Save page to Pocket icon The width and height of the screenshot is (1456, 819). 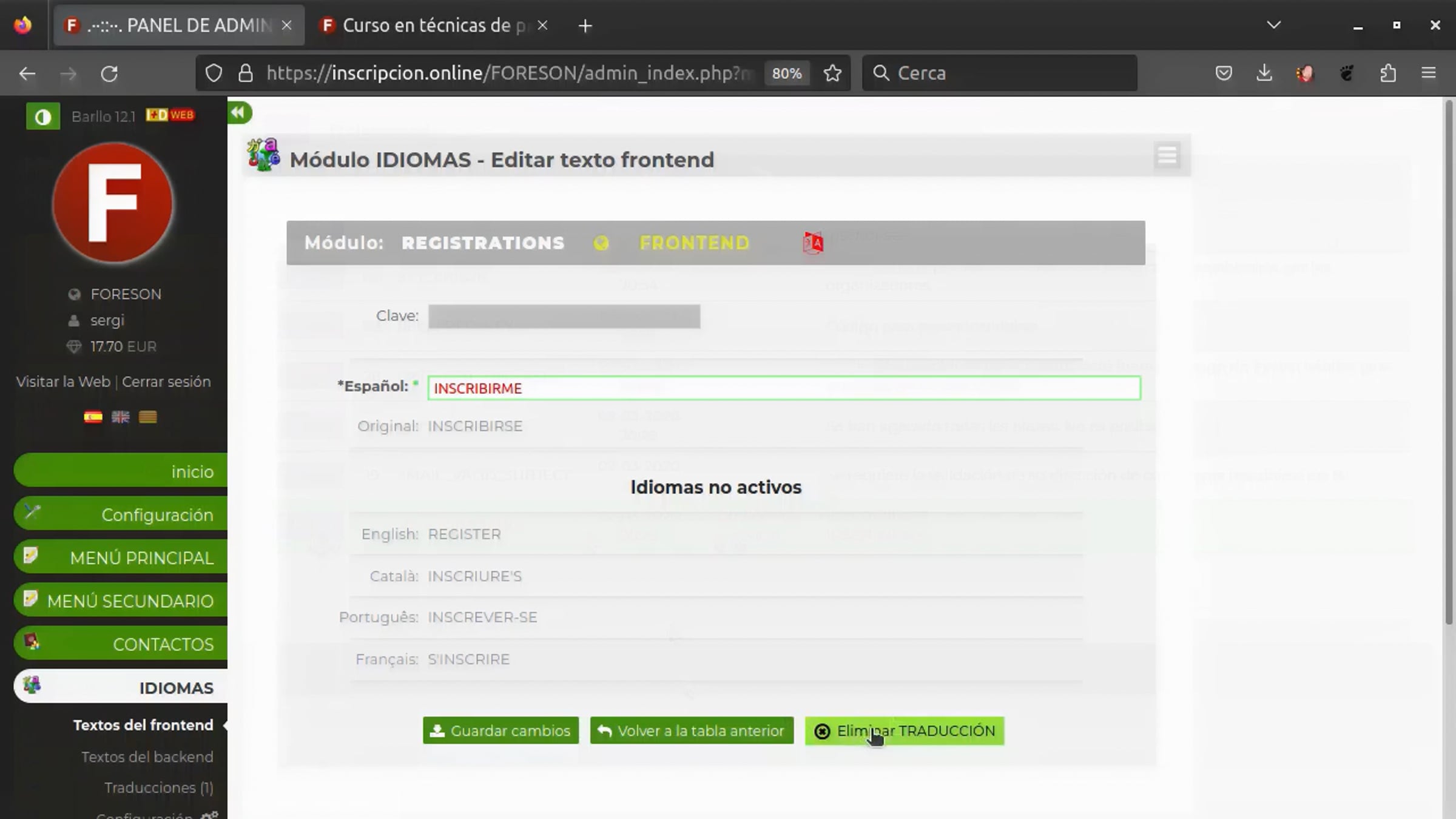click(1224, 73)
